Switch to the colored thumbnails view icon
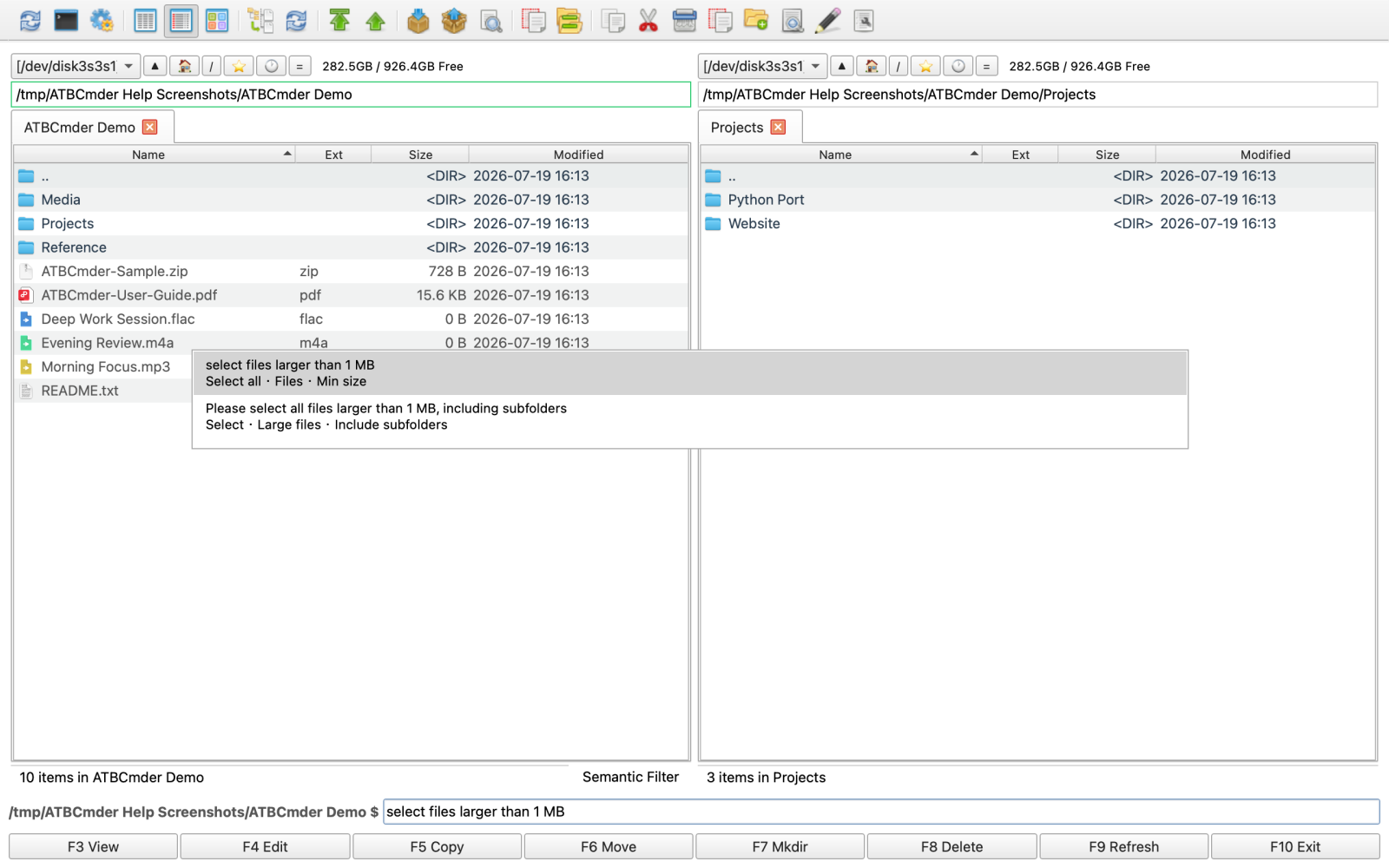1389x868 pixels. point(217,21)
